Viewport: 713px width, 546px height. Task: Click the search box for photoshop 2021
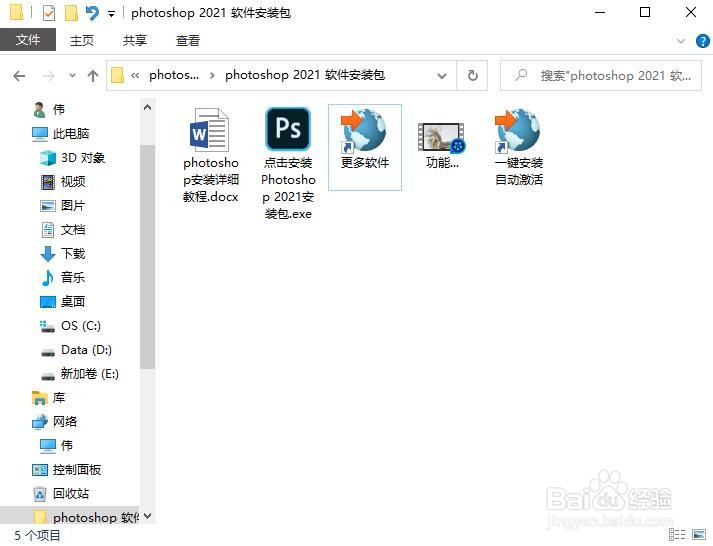pyautogui.click(x=601, y=75)
